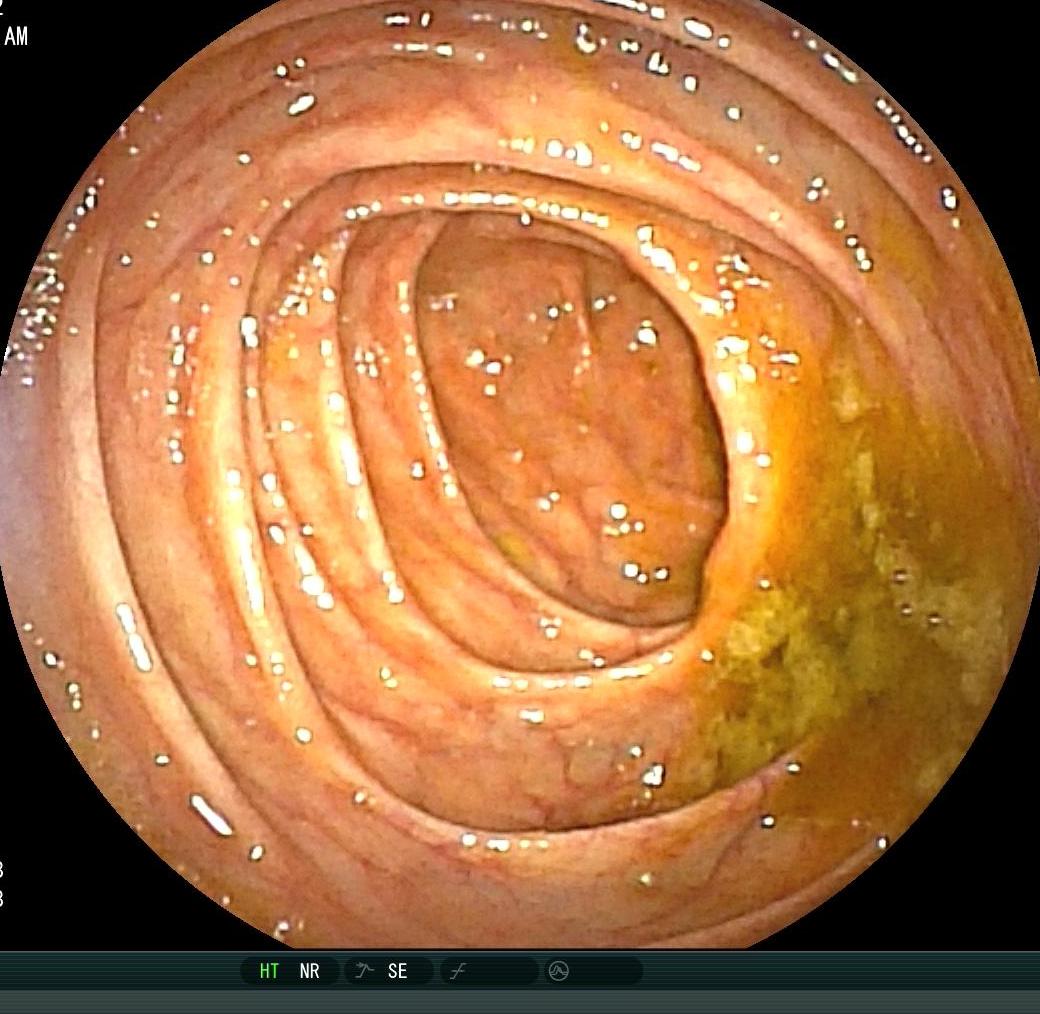Screen dimensions: 1040x1014
Task: Click the green HT indicator
Action: click(269, 971)
